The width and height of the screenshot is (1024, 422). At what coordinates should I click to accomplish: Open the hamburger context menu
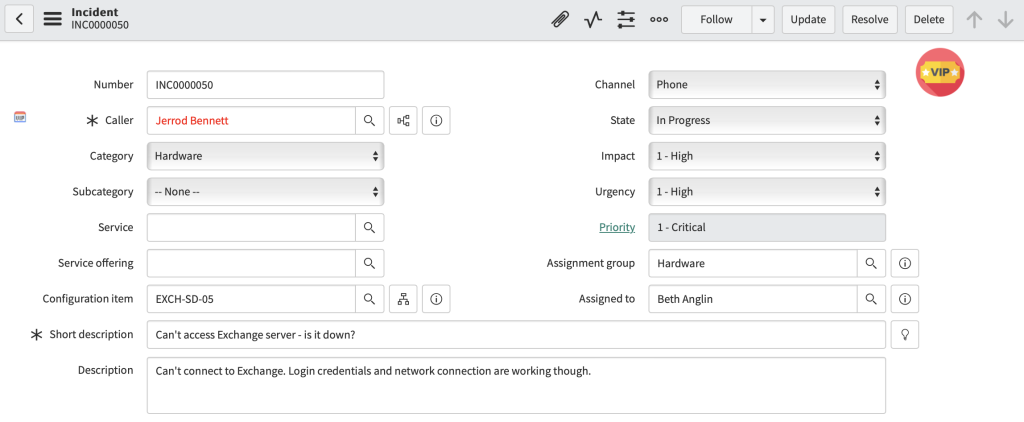(53, 20)
